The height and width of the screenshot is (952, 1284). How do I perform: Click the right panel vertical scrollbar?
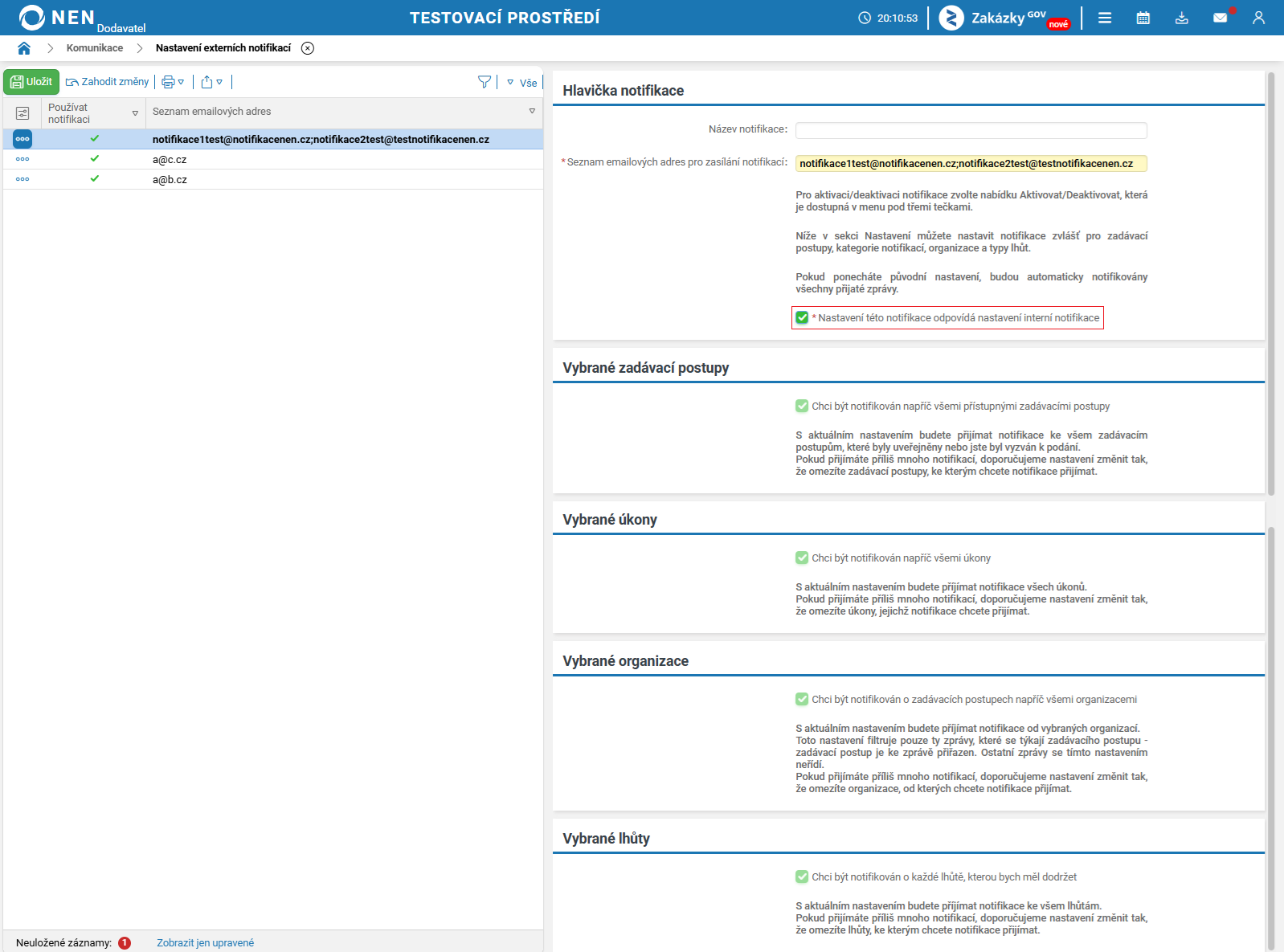click(x=1271, y=284)
